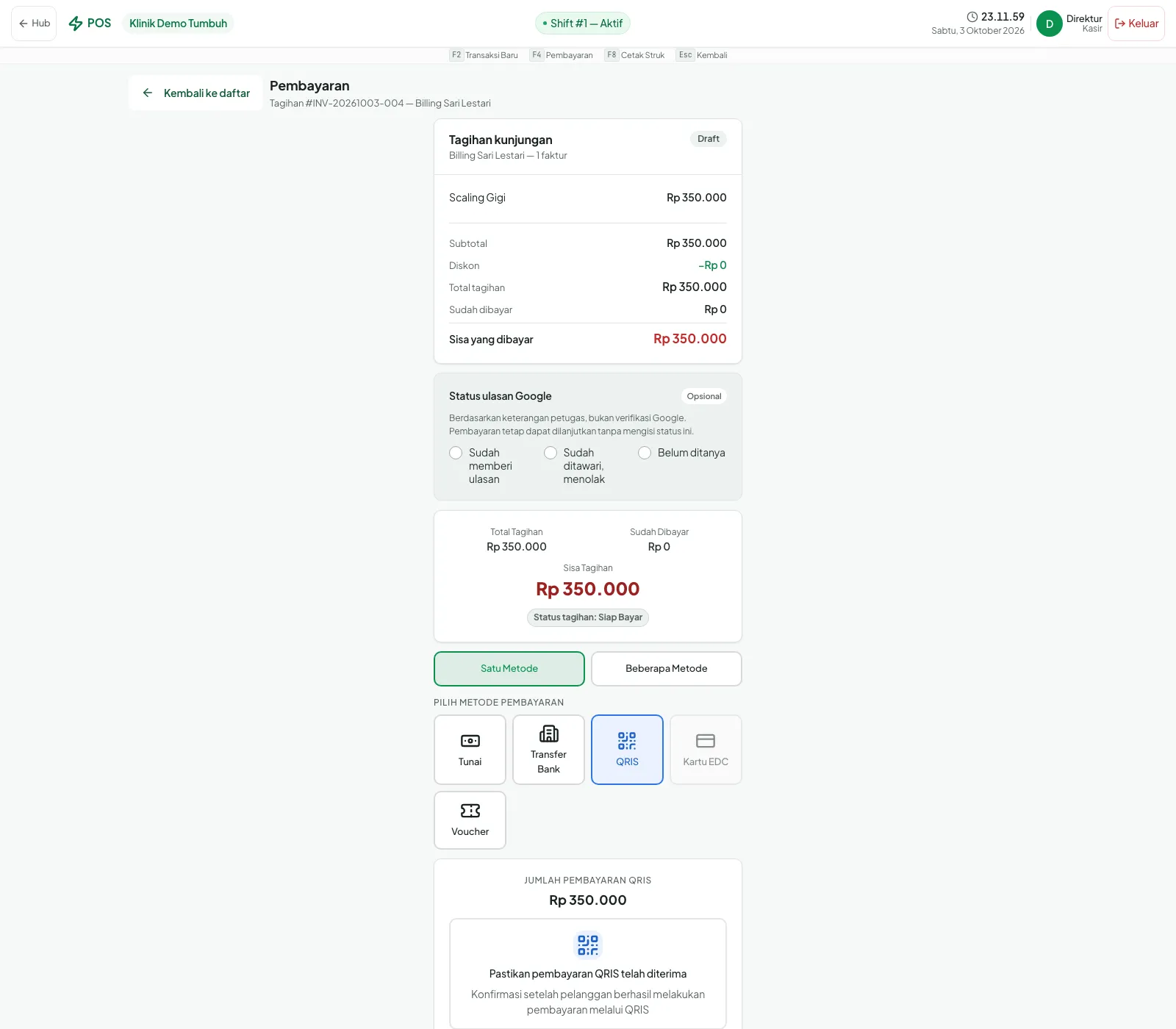
Task: Go back to Hub
Action: point(34,24)
